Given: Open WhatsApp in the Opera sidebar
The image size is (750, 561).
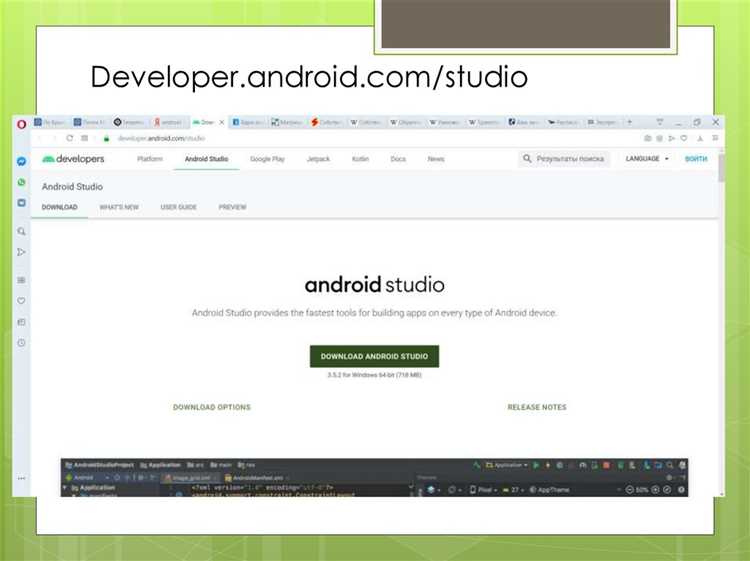Looking at the screenshot, I should [22, 182].
